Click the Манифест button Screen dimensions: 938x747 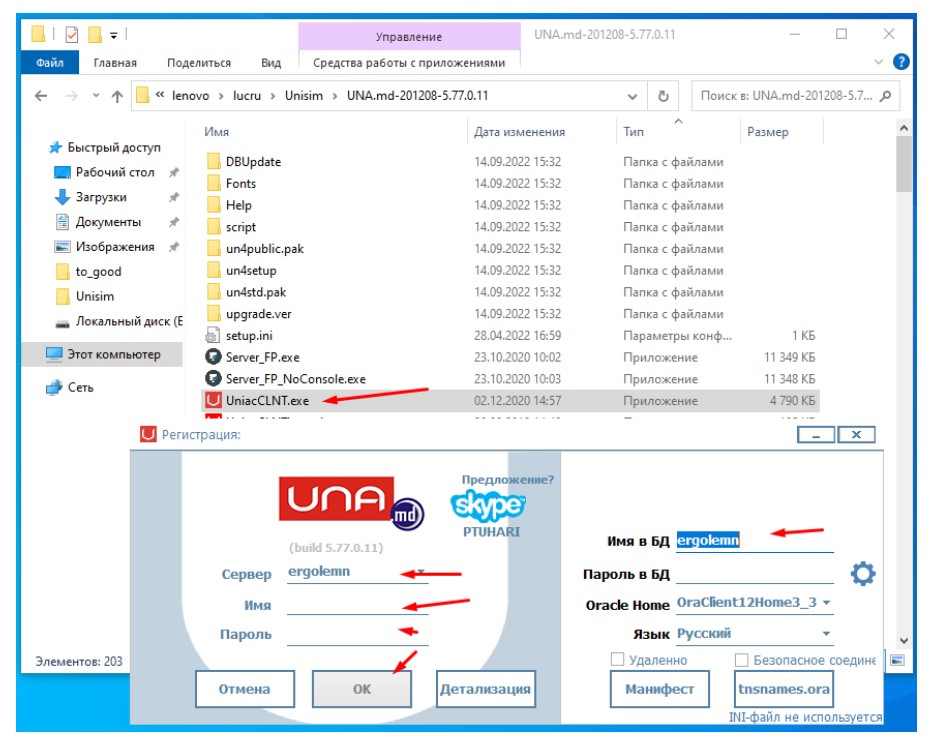coord(660,689)
